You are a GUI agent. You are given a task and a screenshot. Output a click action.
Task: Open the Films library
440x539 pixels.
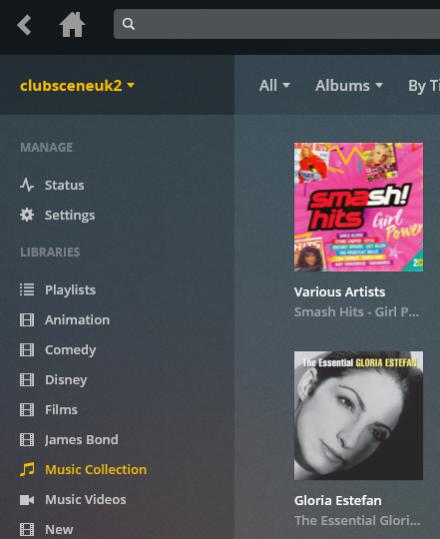pyautogui.click(x=61, y=409)
